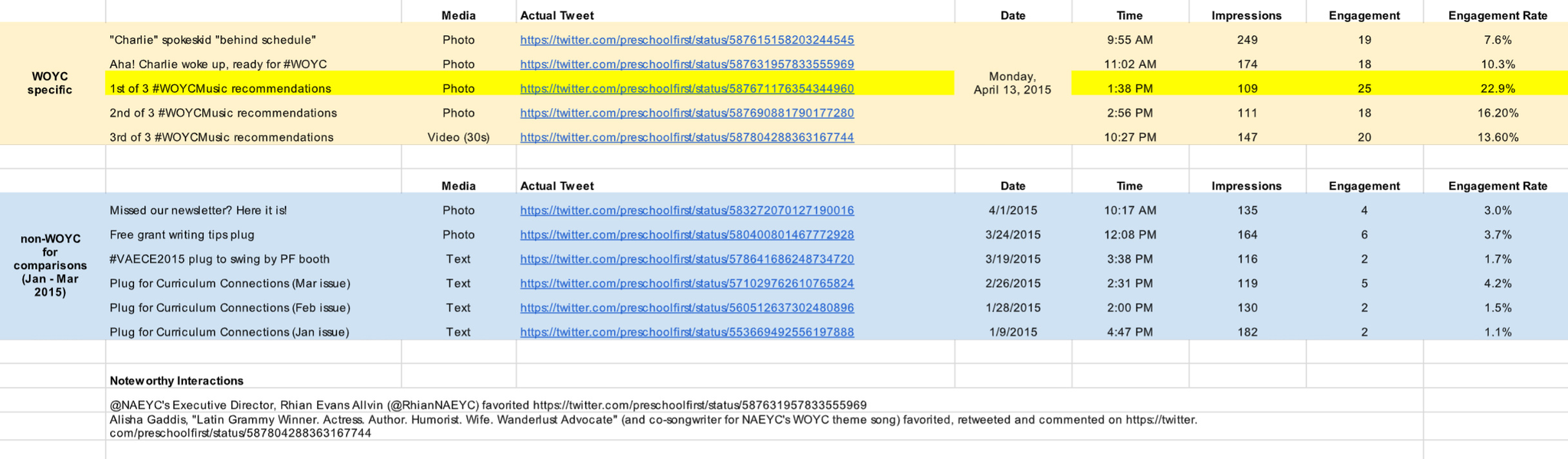Open the "Charlie" spokeskid "behind schedule" tweet link
Image resolution: width=1568 pixels, height=459 pixels.
tap(687, 40)
